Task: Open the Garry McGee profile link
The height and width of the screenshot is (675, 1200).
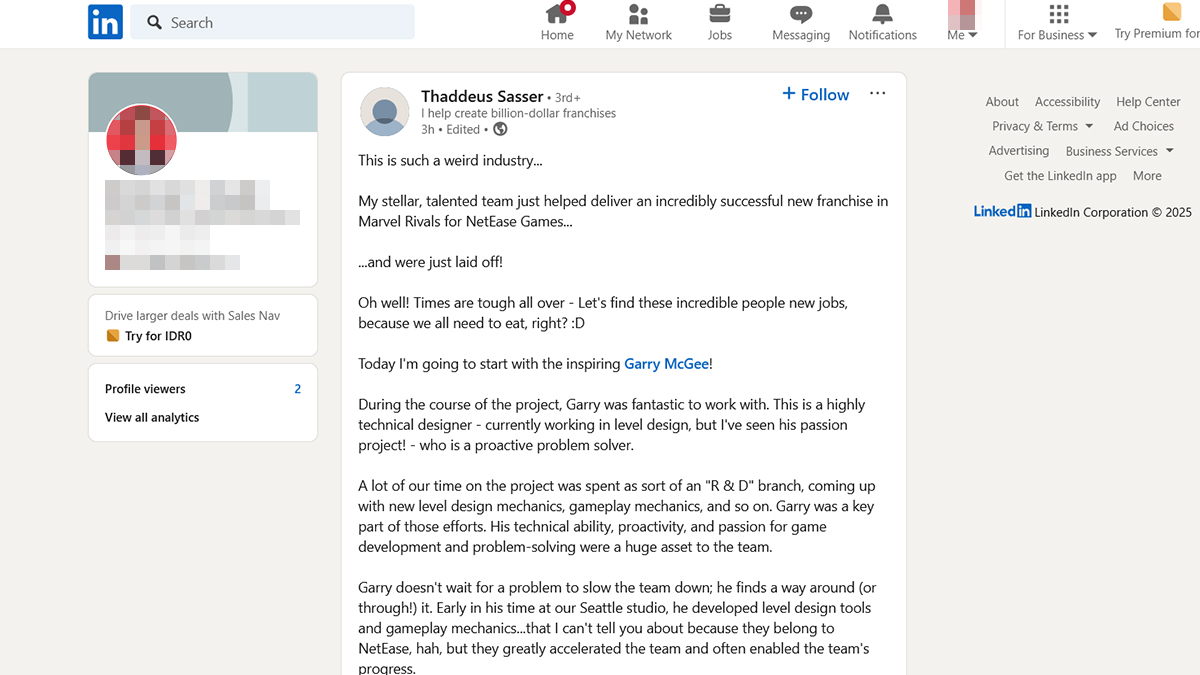Action: 666,364
